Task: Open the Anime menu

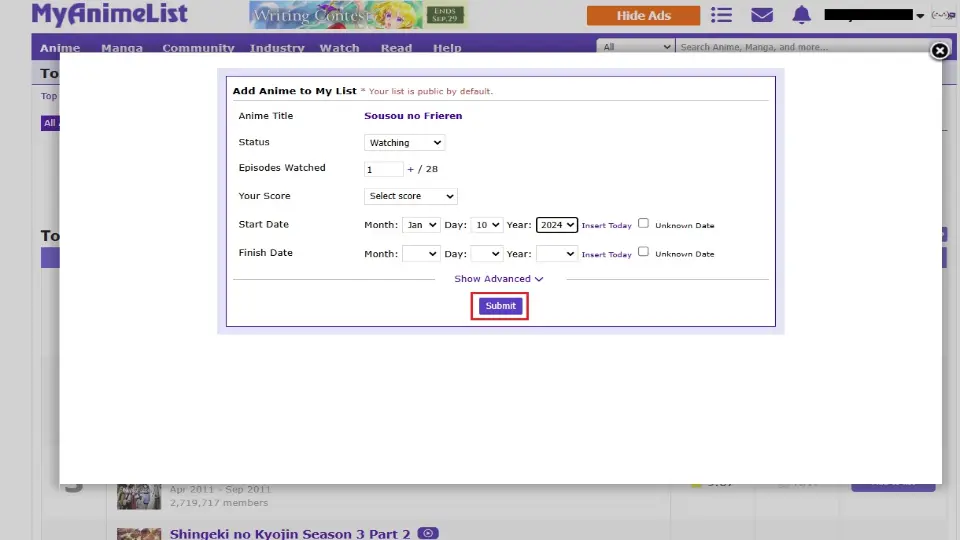Action: (x=60, y=48)
